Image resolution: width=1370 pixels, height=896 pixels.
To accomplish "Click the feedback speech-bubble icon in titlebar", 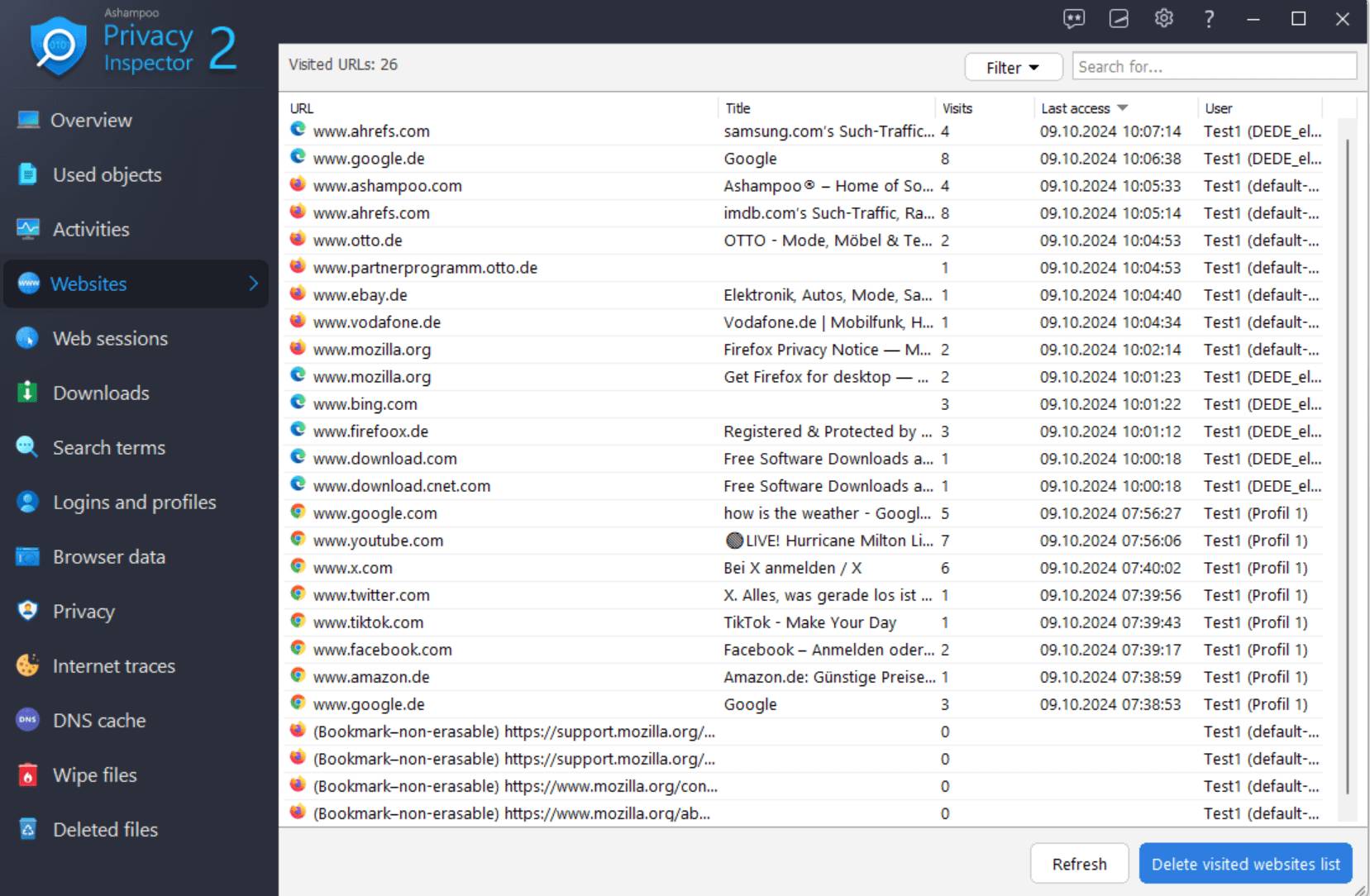I will [1074, 18].
